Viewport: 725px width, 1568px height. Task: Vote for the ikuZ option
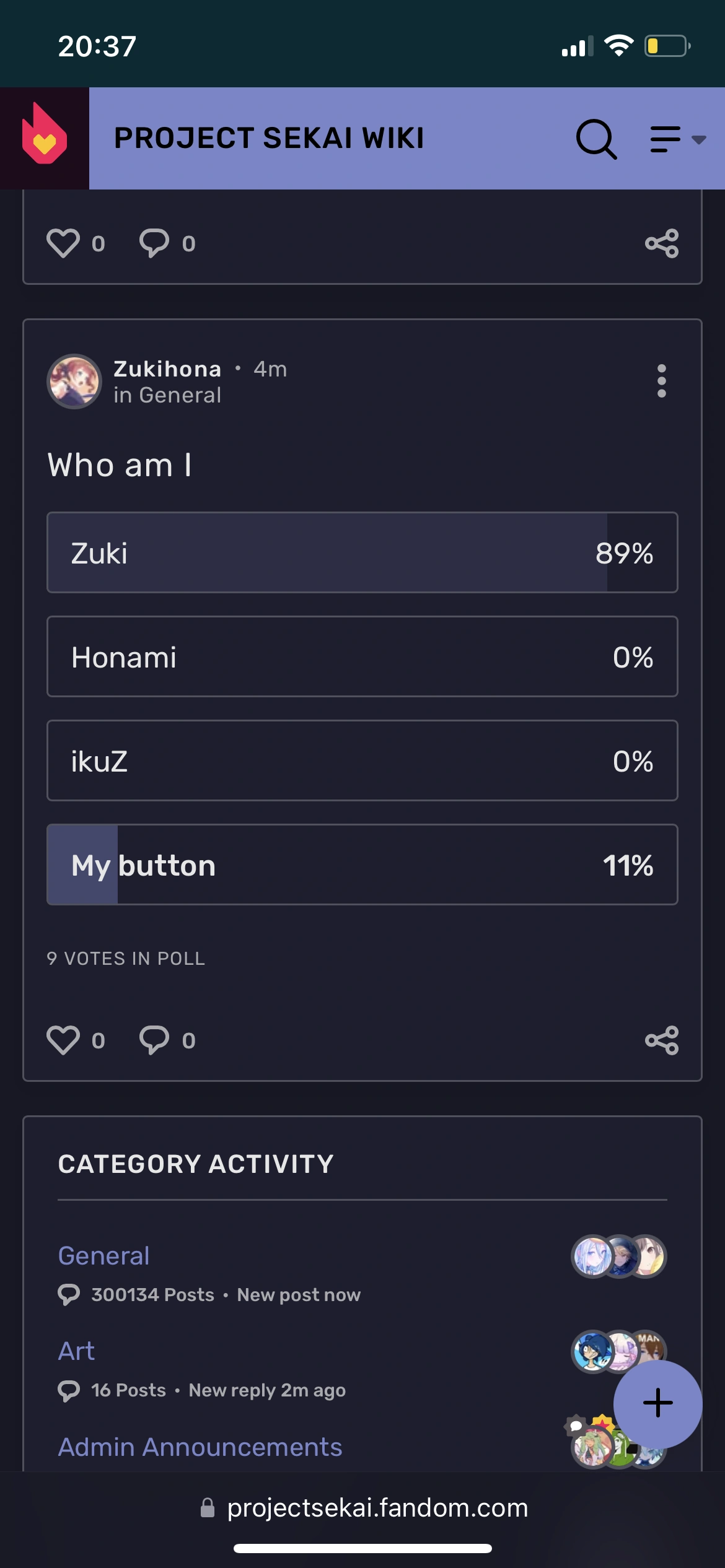coord(362,760)
